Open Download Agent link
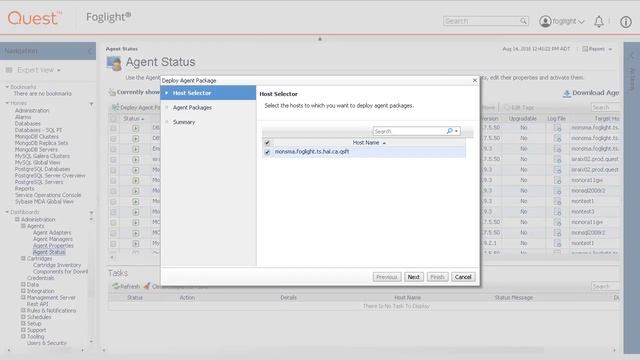The width and height of the screenshot is (640, 360). [591, 93]
